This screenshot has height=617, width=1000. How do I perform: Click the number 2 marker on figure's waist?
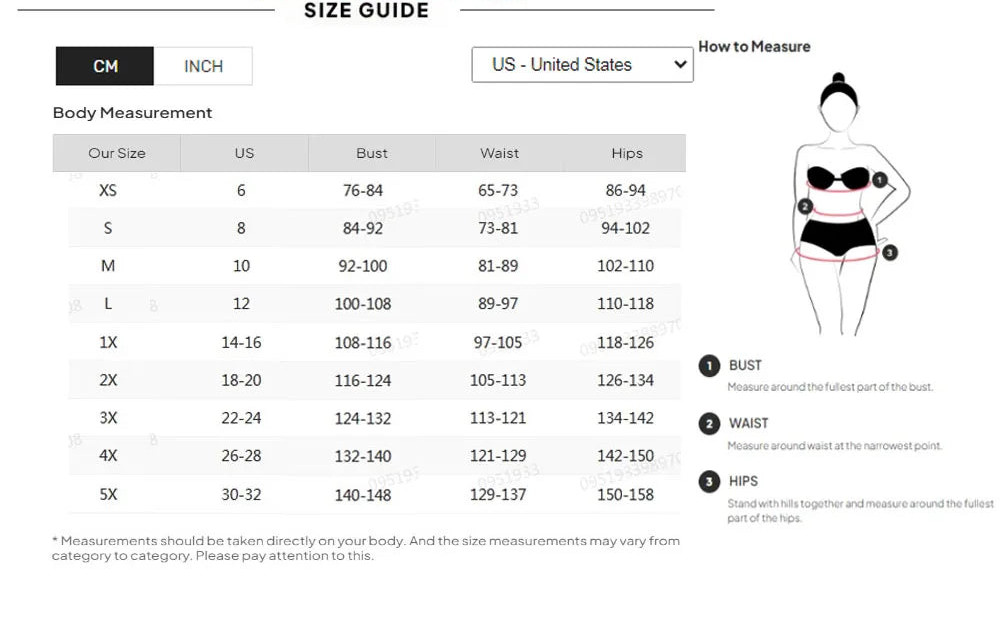tap(805, 206)
